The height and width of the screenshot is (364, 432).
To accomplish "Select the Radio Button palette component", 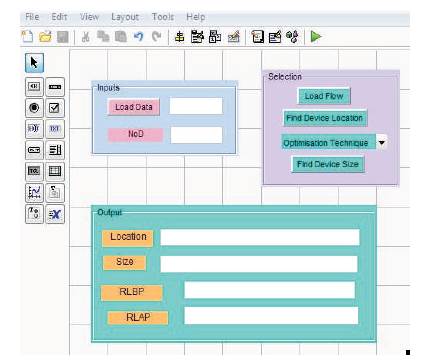I will (34, 108).
